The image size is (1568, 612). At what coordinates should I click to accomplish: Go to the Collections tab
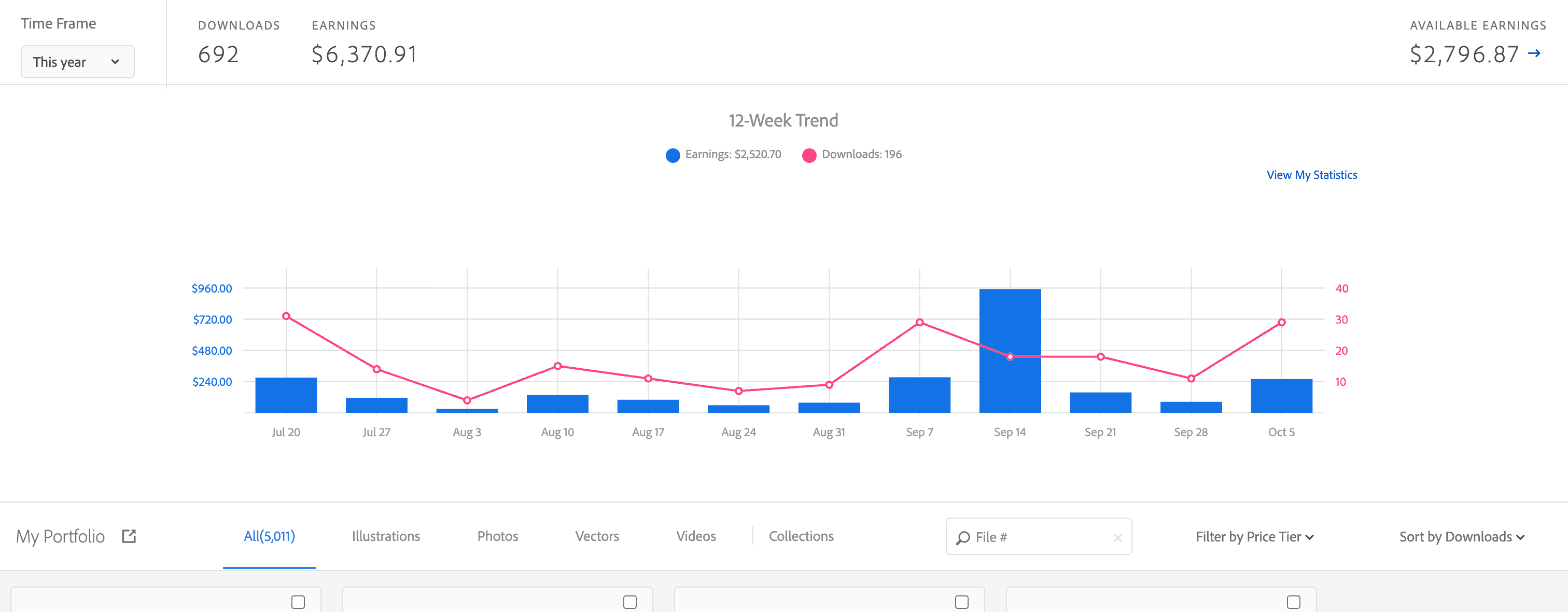coord(801,536)
